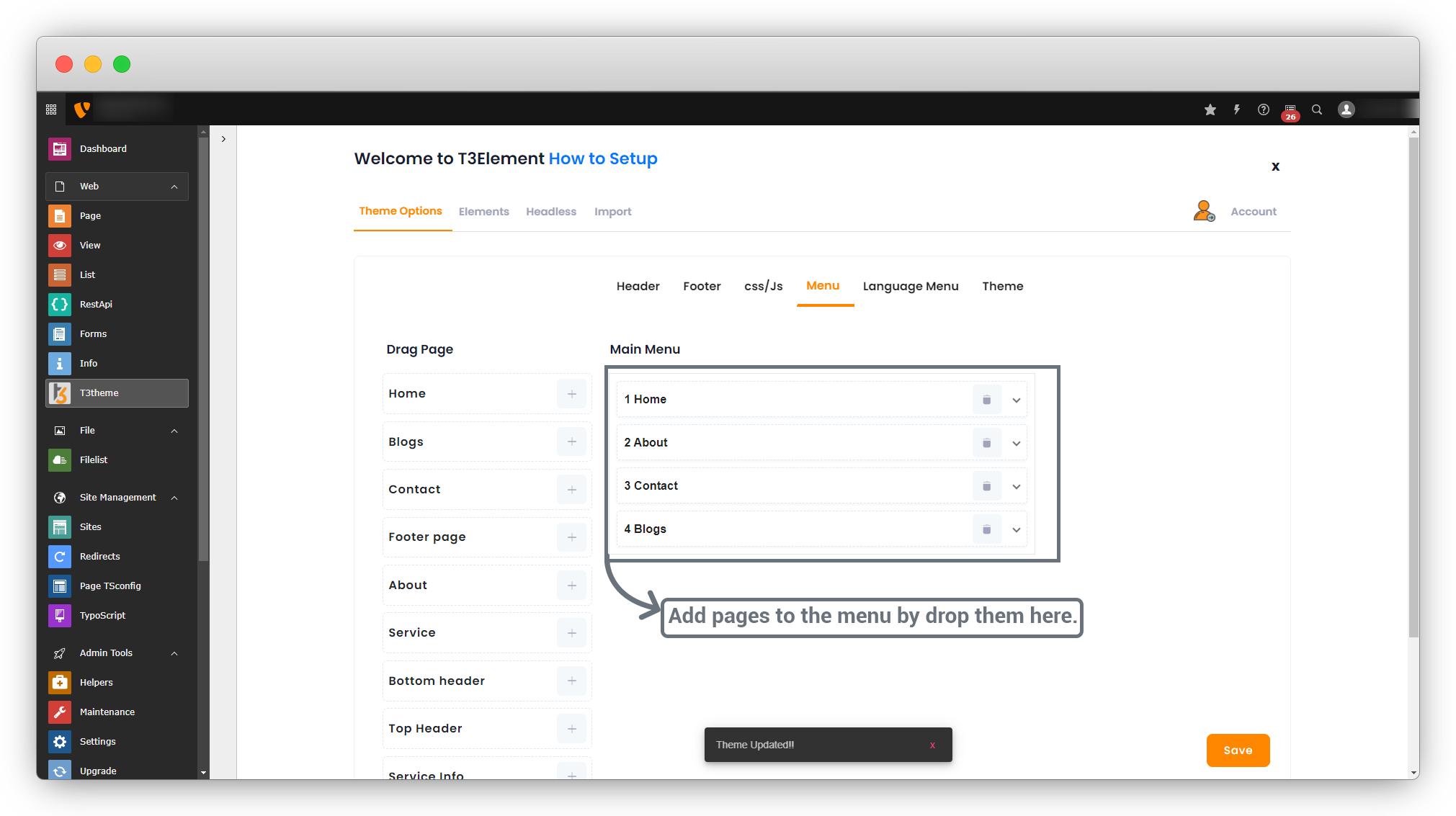Open the bookmarks star in top bar
This screenshot has width=1456, height=816.
1210,109
